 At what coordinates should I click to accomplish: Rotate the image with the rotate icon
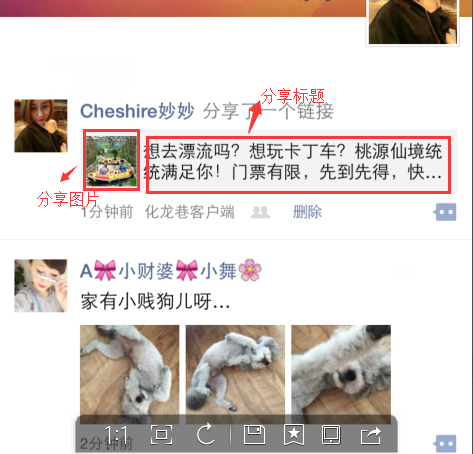click(x=206, y=434)
